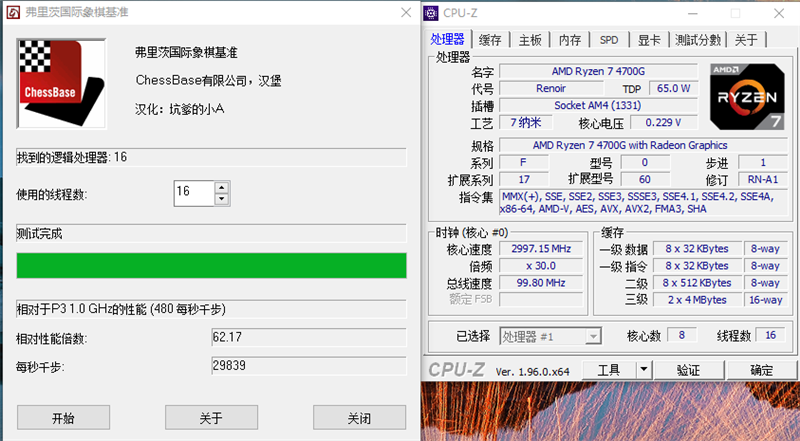This screenshot has width=800, height=441.
Task: Click the extended model value 60
Action: (645, 180)
